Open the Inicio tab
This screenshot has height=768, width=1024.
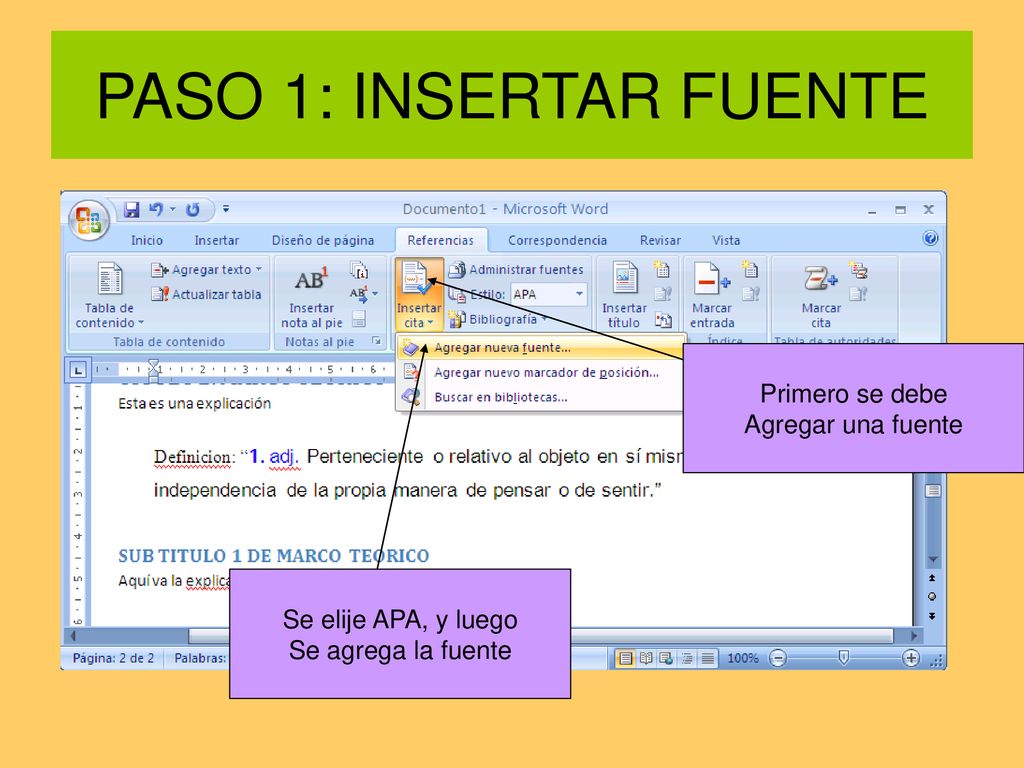(147, 240)
